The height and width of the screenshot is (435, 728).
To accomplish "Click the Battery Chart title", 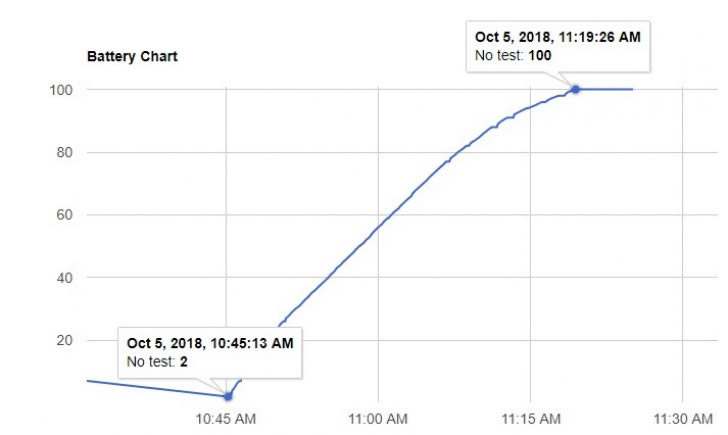I will click(x=132, y=56).
